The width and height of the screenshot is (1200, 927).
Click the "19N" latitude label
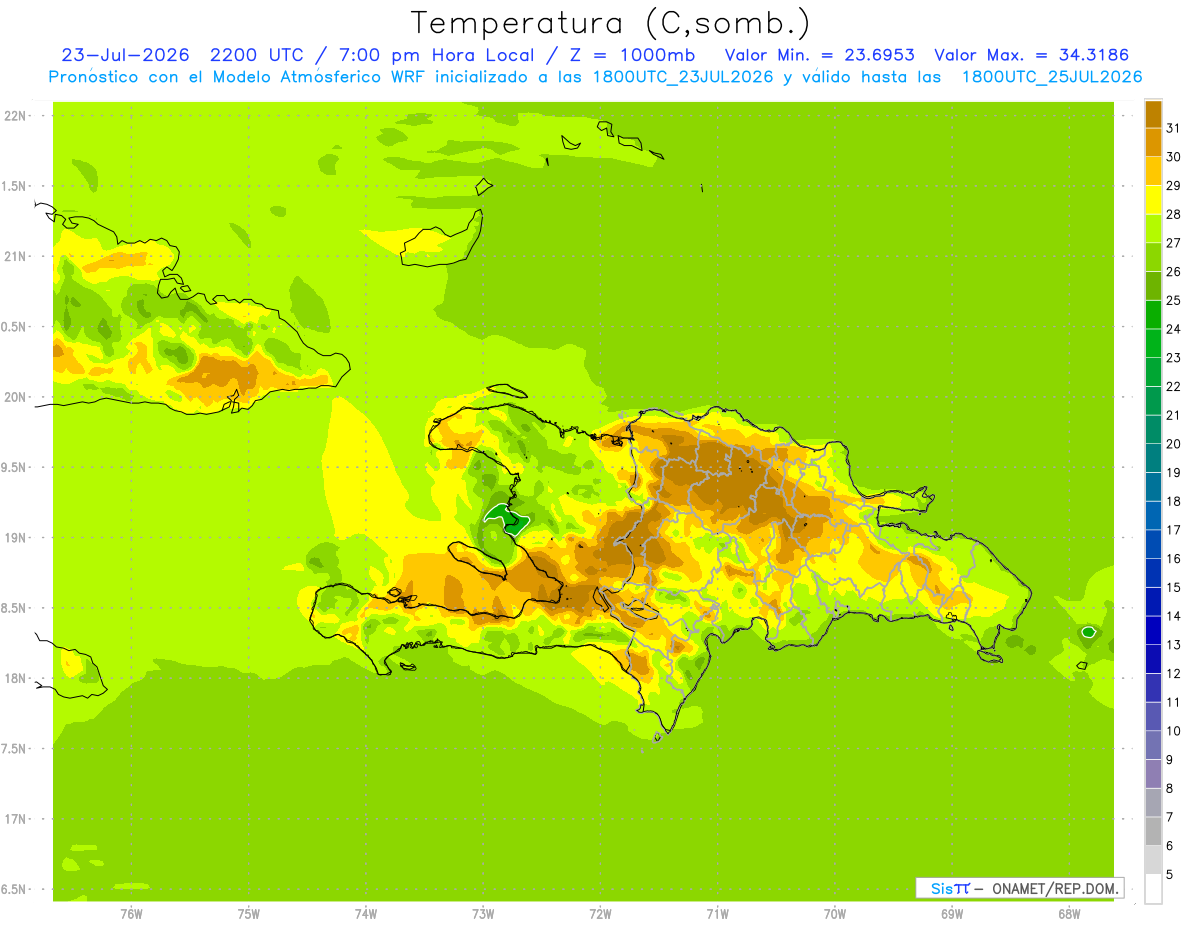point(17,538)
